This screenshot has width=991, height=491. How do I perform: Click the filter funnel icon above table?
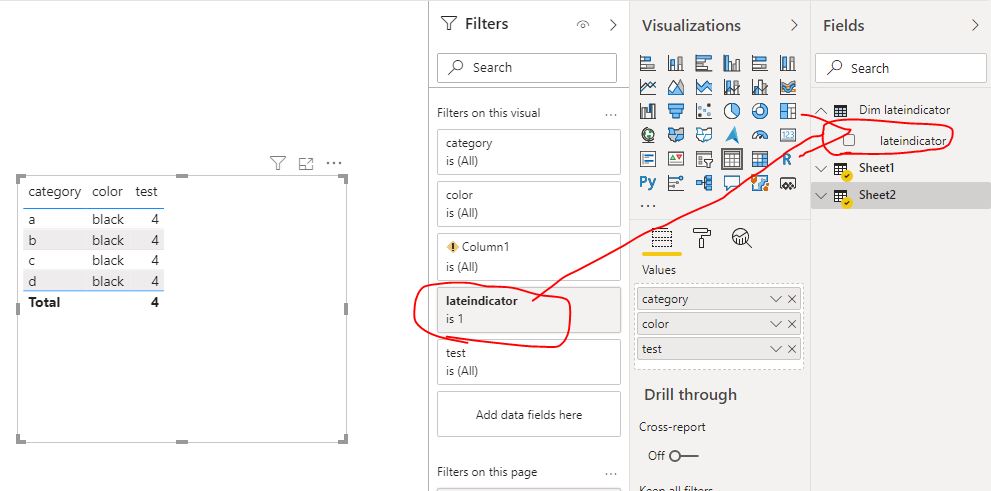tap(278, 164)
